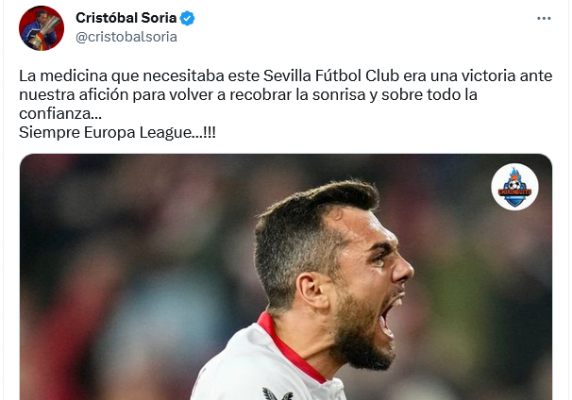This screenshot has width=572, height=400.
Task: Click the 'Siempre Europa League...!!!' line
Action: click(117, 132)
